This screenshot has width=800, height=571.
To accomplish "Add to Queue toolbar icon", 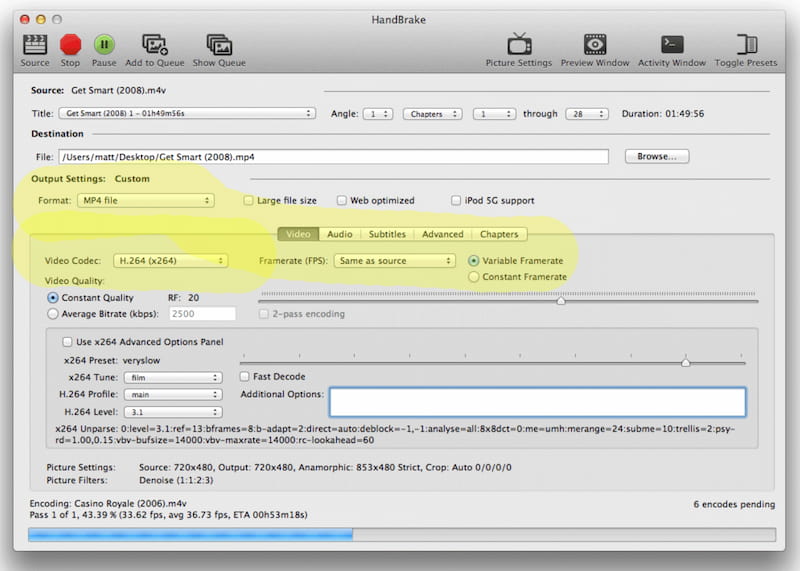I will (x=155, y=45).
